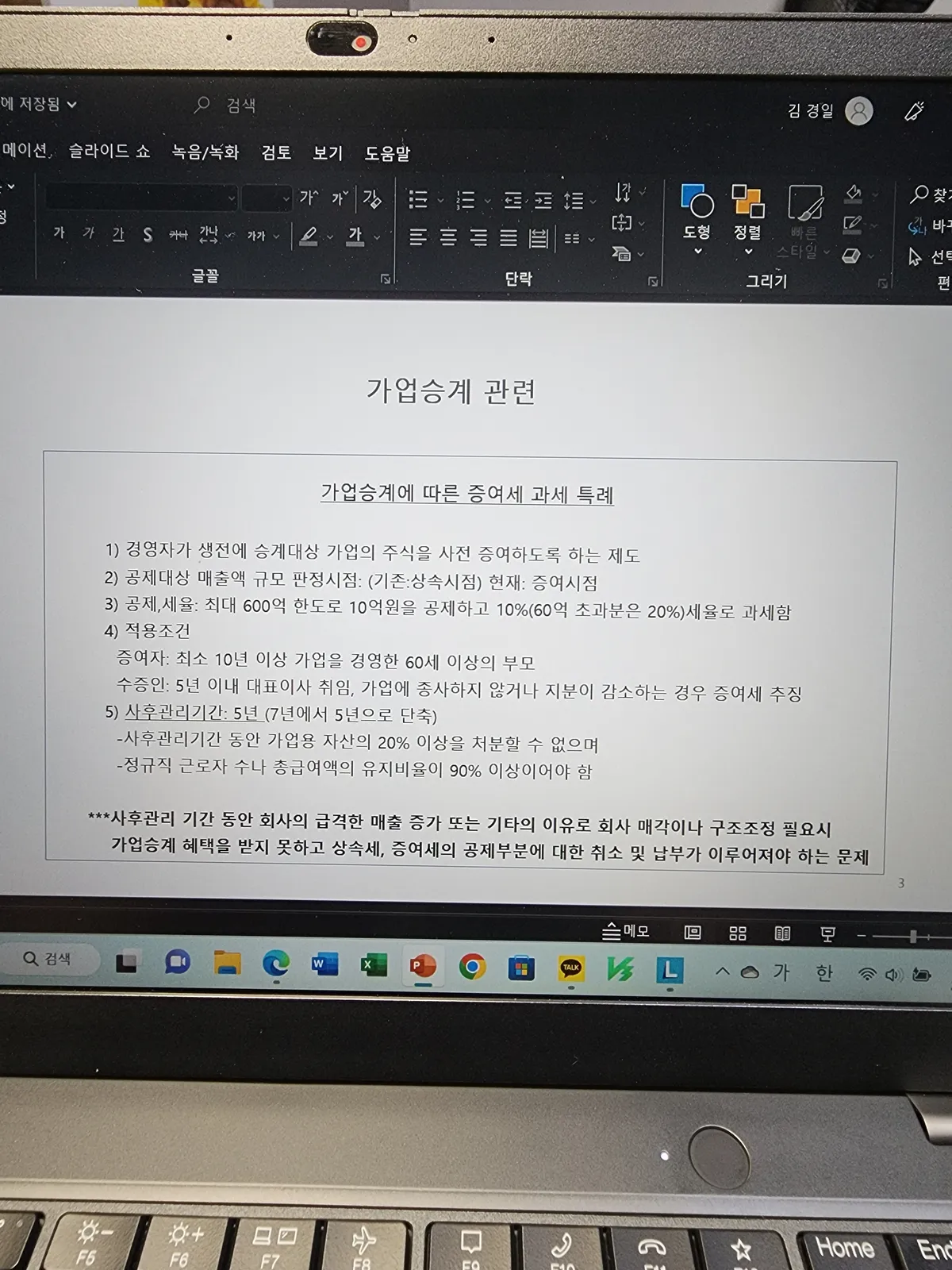Clear all text formatting
This screenshot has height=1270, width=952.
point(371,198)
